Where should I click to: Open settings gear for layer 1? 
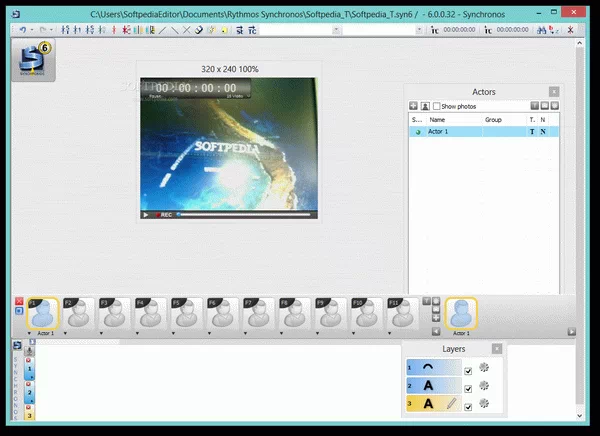[484, 369]
